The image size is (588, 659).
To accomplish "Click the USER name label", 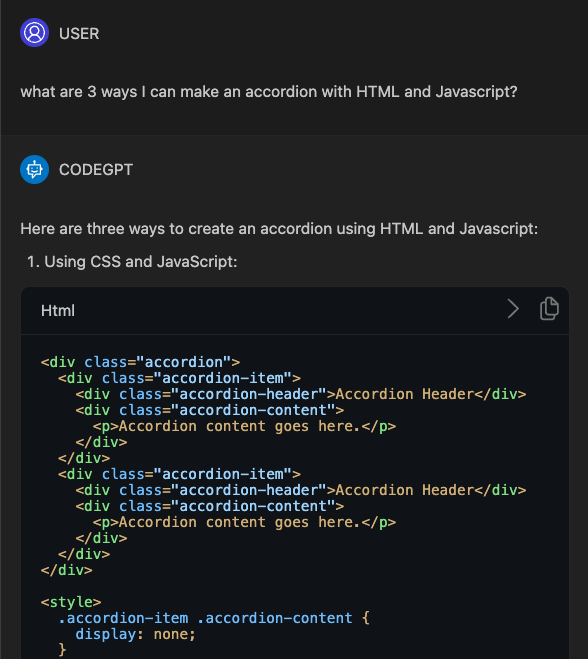I will pos(79,34).
